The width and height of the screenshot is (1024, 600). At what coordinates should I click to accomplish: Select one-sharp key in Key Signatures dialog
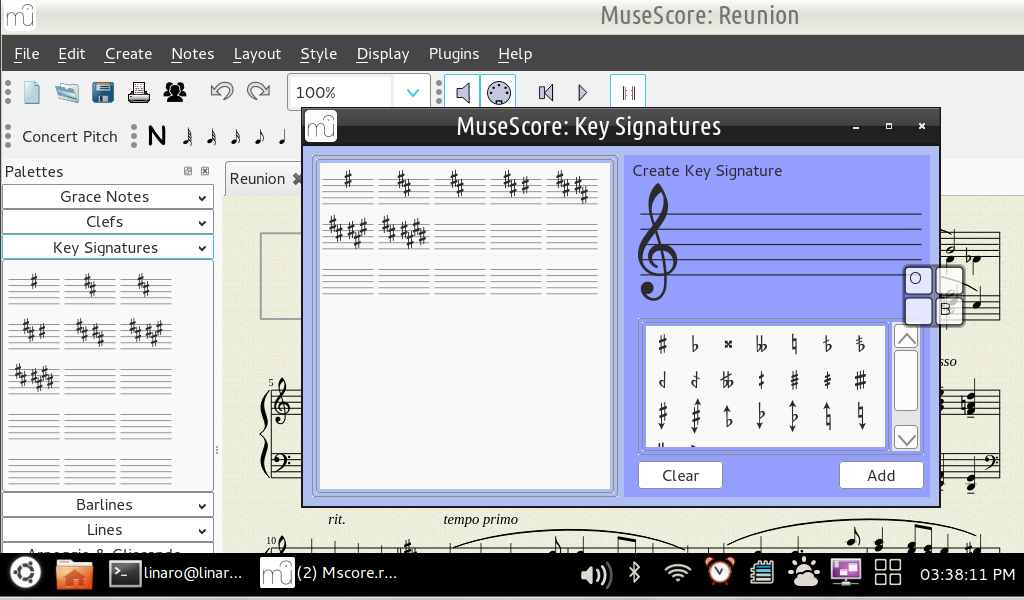pyautogui.click(x=348, y=185)
